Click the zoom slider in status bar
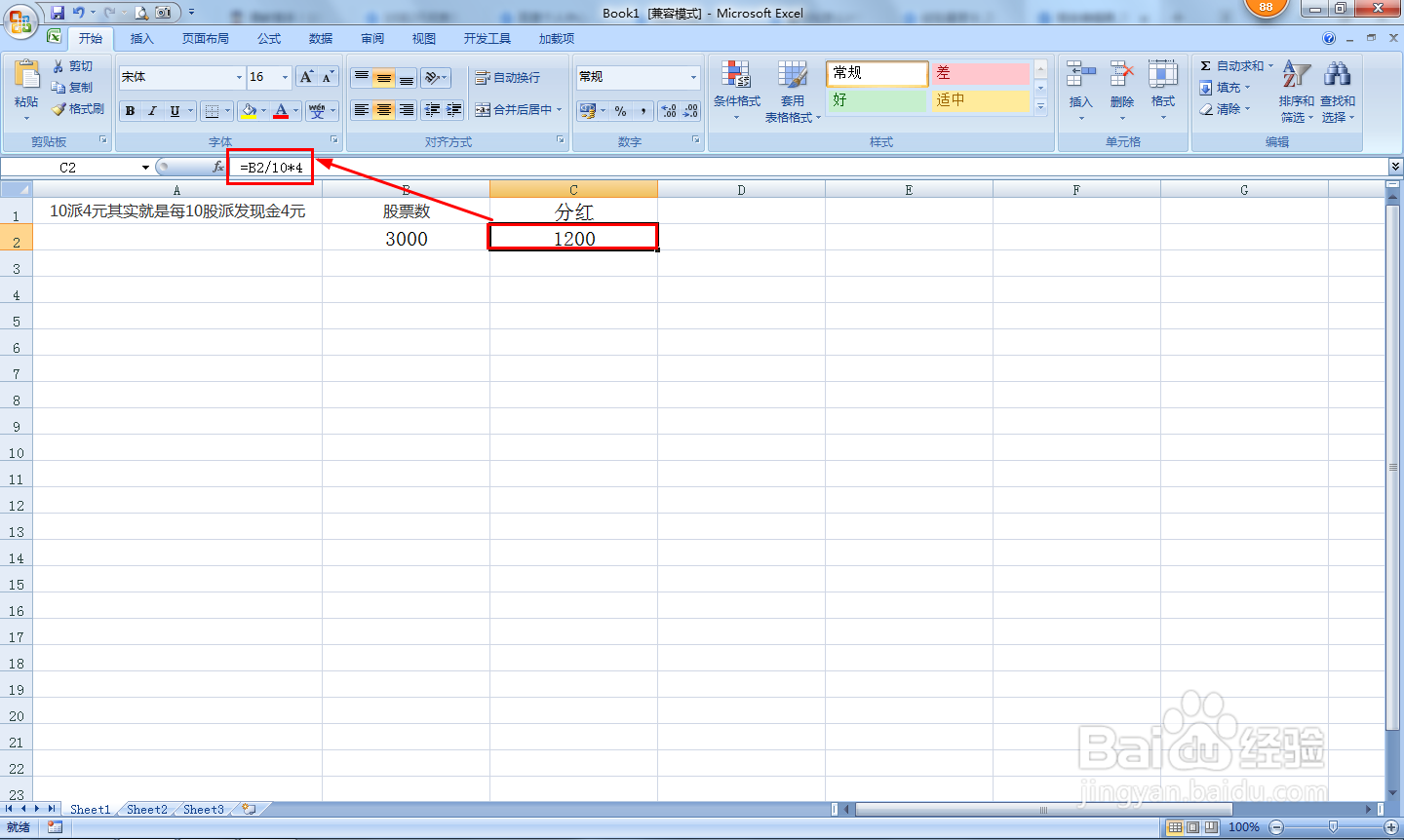 pyautogui.click(x=1334, y=827)
